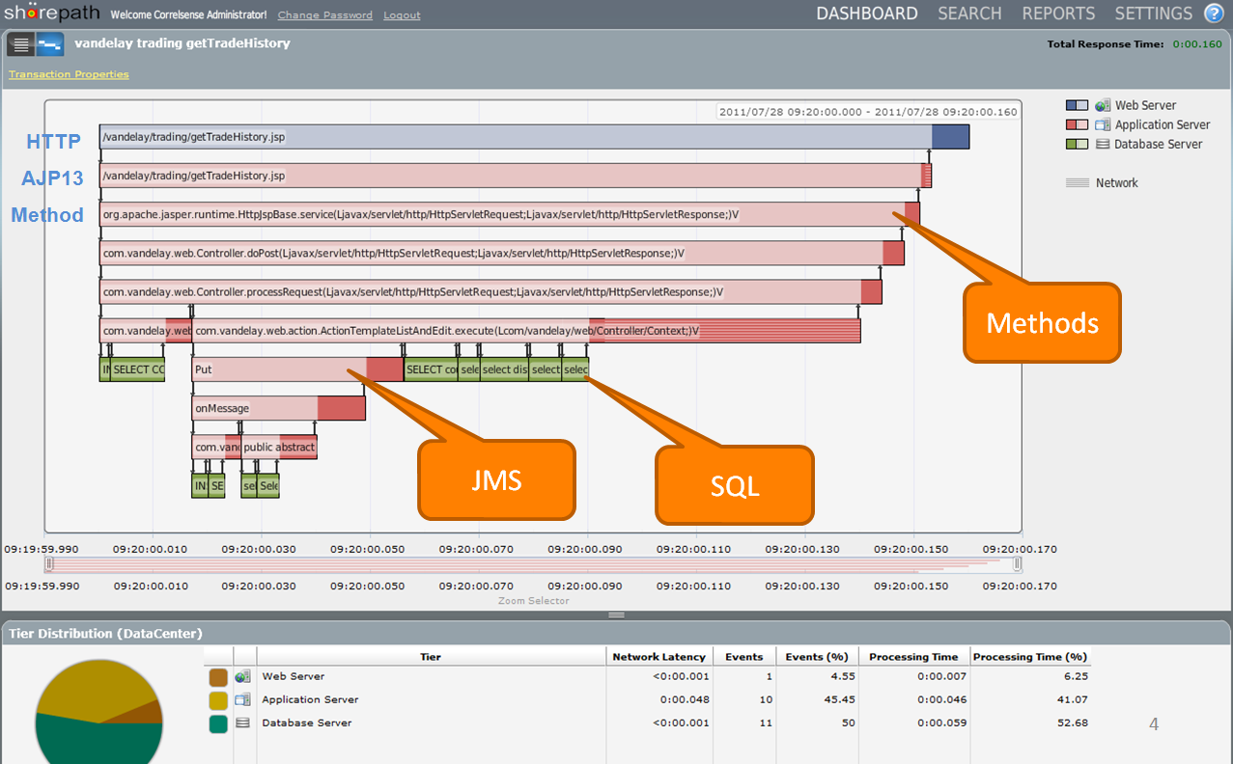Select the HttpJspBase.service method bar
The width and height of the screenshot is (1233, 764).
coord(509,214)
